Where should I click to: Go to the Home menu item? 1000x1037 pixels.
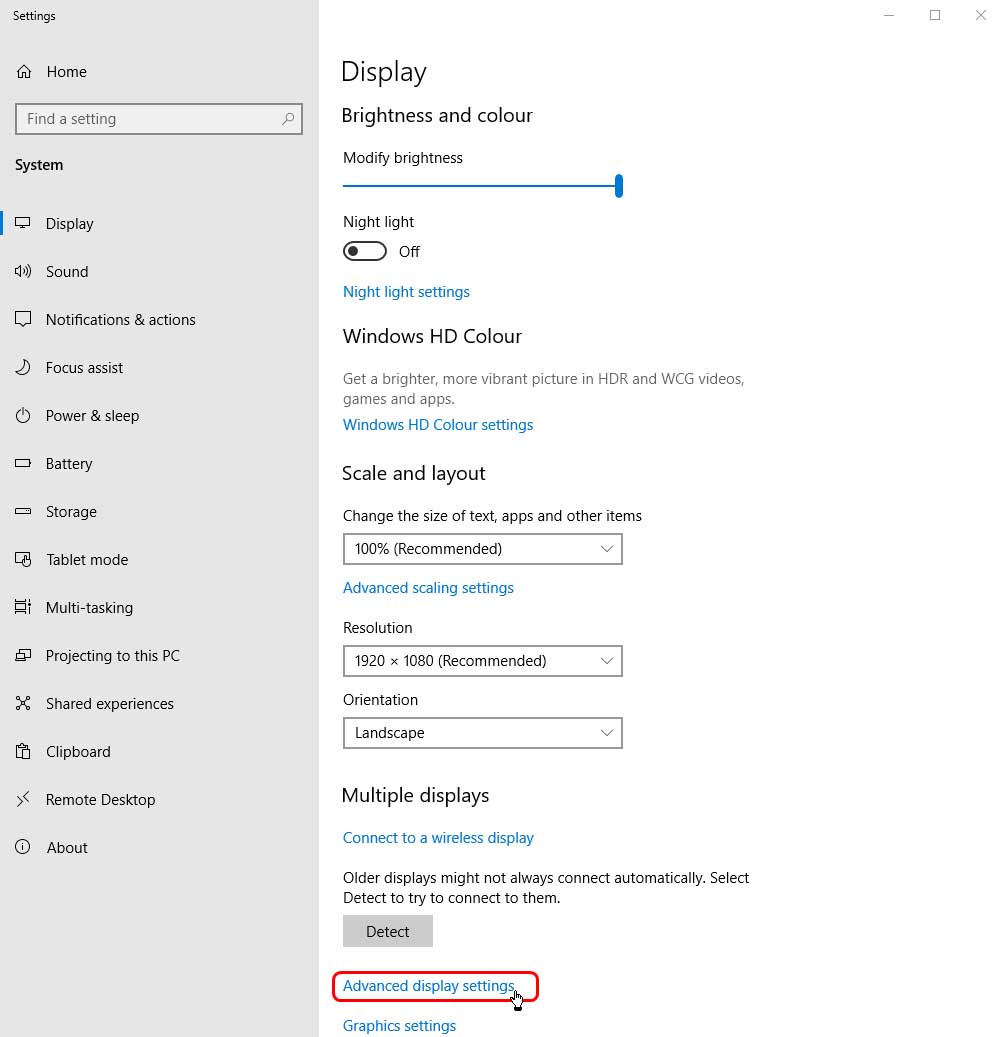click(x=66, y=71)
